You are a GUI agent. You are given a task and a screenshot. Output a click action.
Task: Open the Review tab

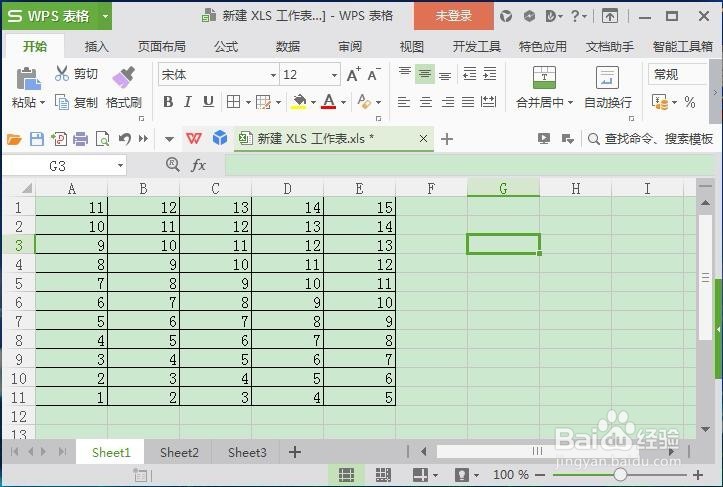point(350,47)
